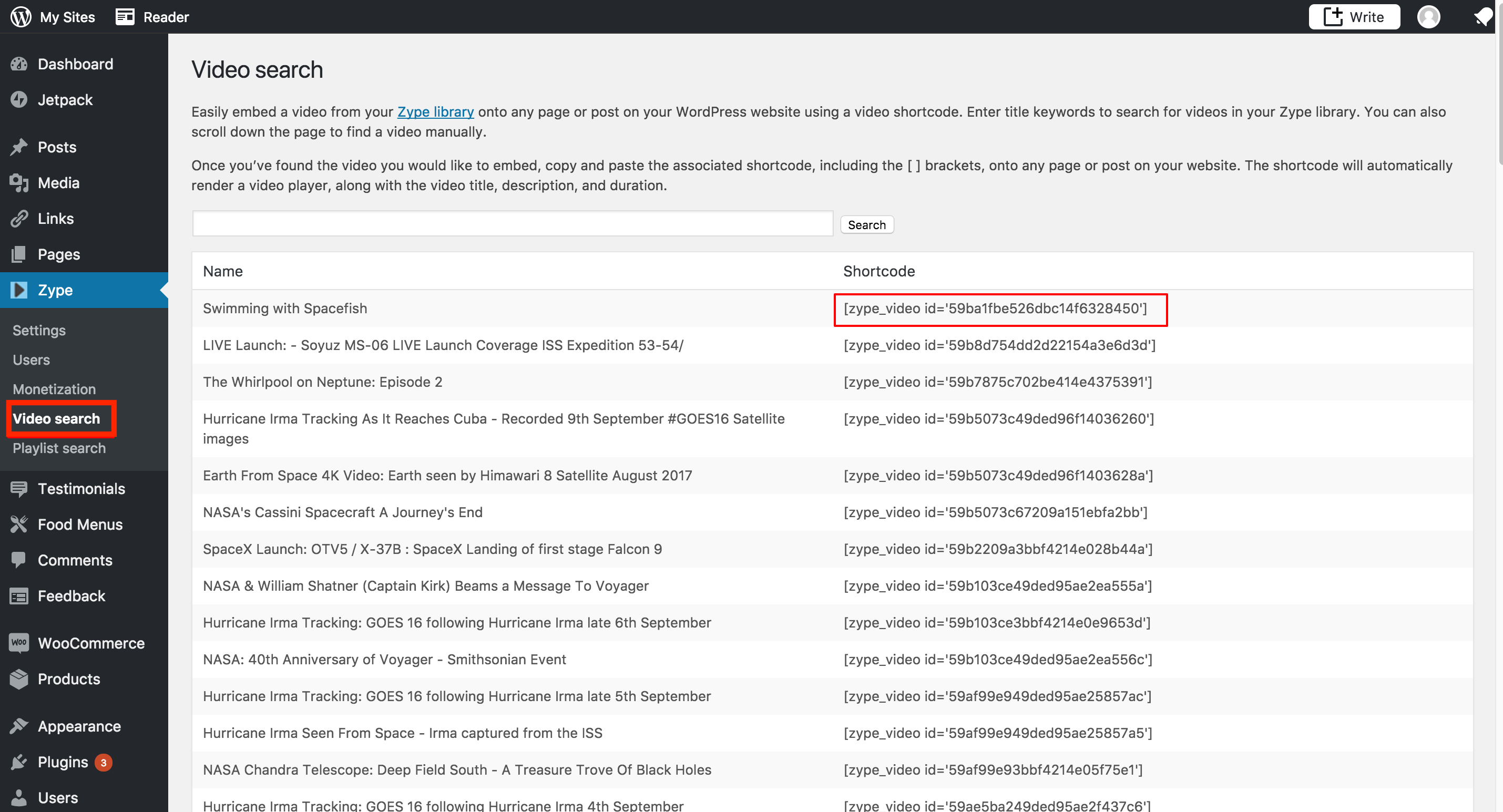Screen dimensions: 1503x812
Task: Open Zype Users submenu item
Action: (x=31, y=360)
